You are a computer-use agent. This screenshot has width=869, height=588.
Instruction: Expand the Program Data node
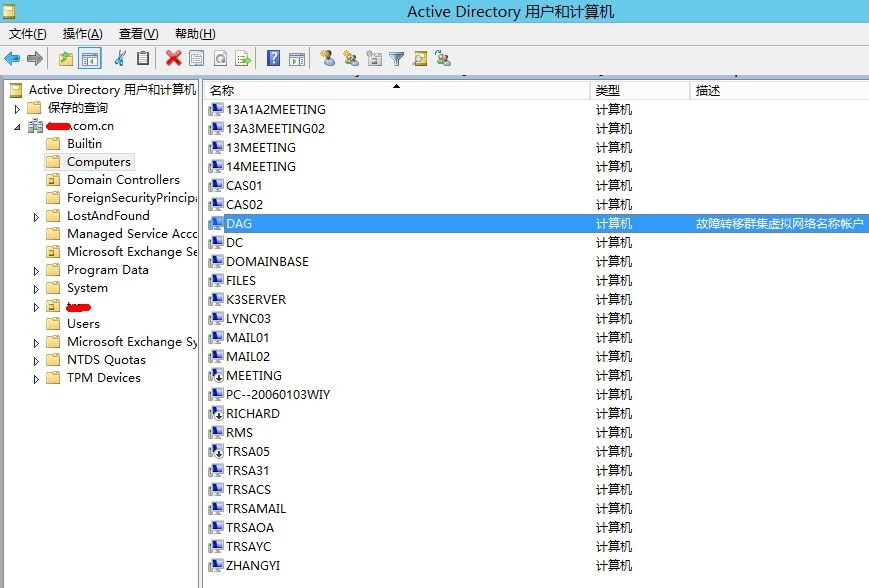click(36, 271)
